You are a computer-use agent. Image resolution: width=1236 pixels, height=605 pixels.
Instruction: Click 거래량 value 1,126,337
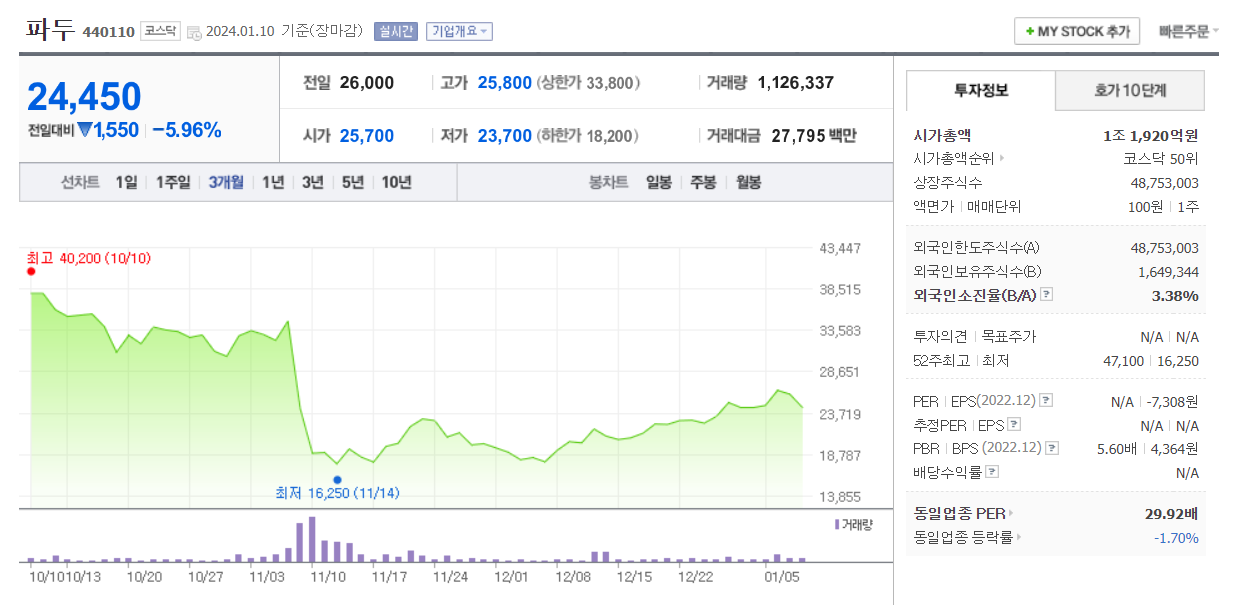pos(796,83)
